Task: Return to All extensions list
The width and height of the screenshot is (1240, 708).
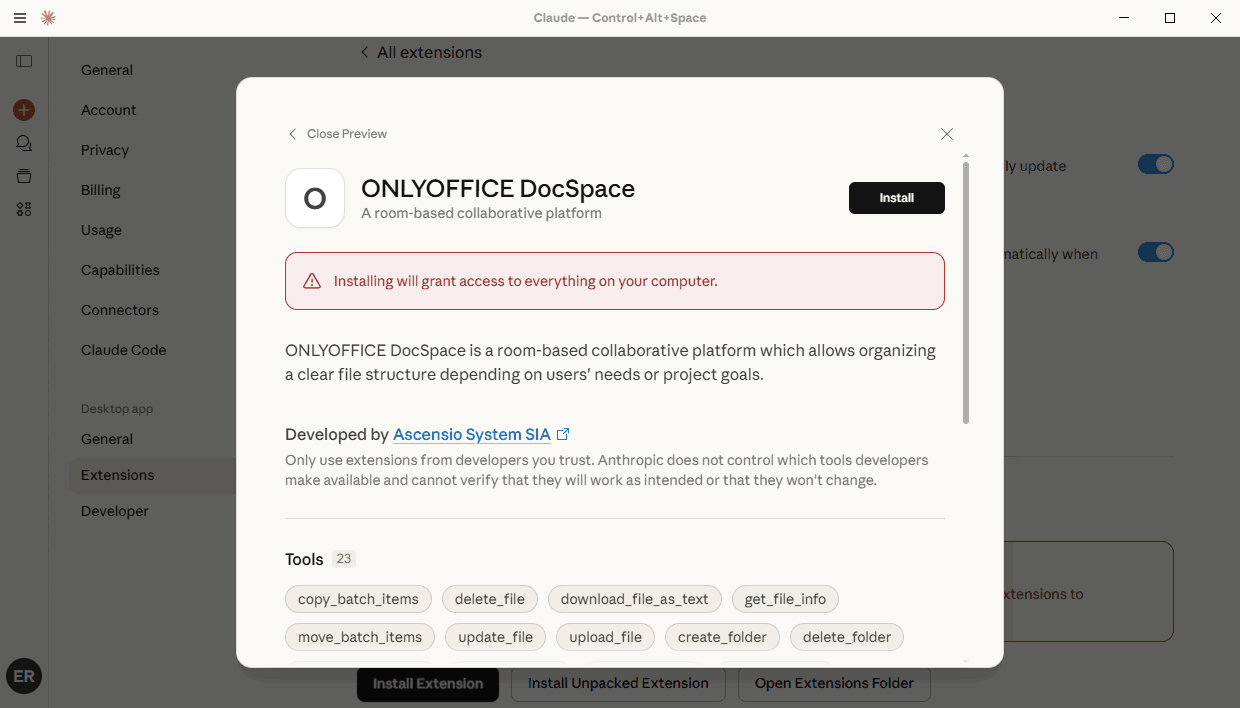Action: (421, 52)
